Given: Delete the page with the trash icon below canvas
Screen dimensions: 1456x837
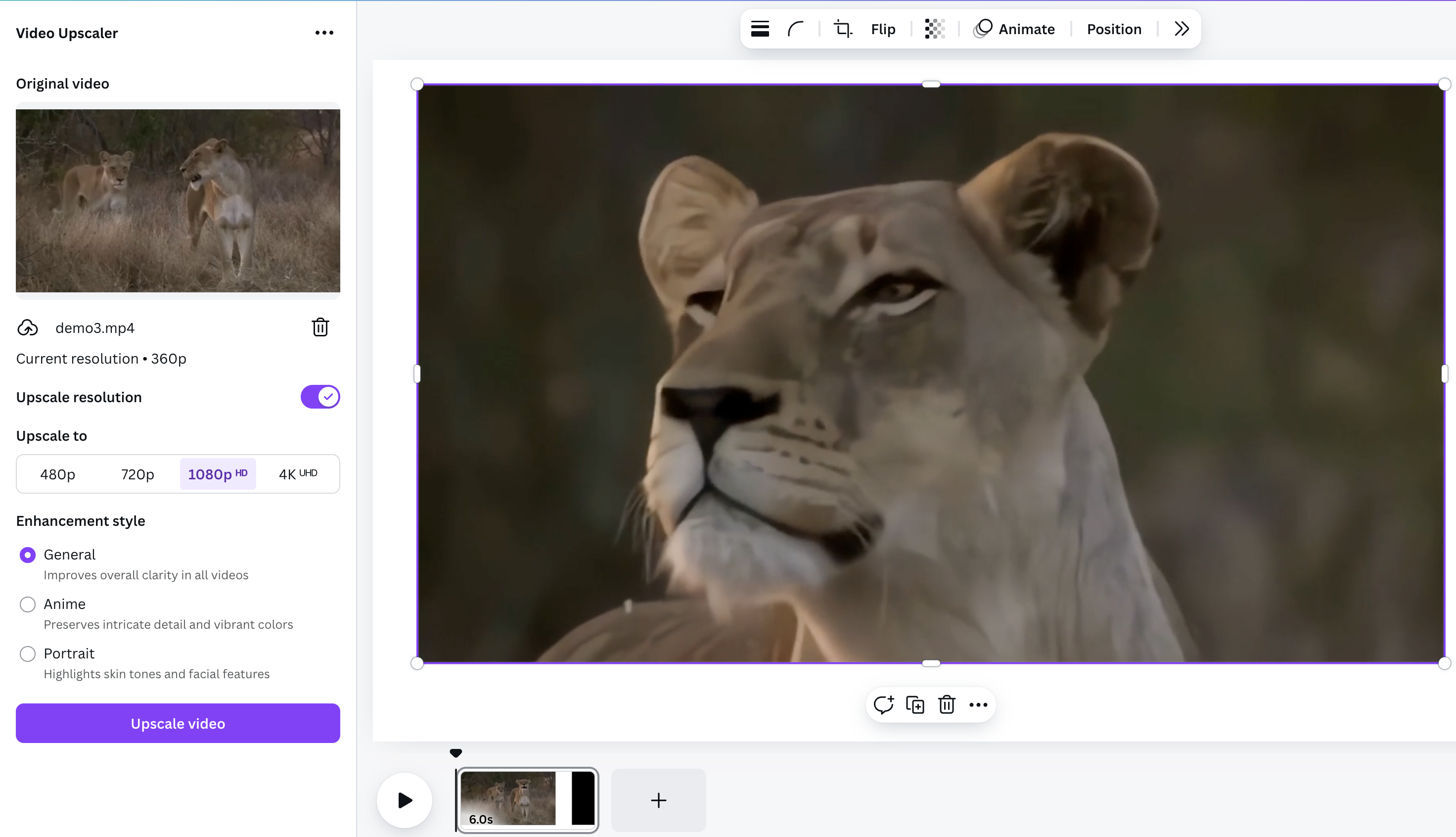Looking at the screenshot, I should [x=946, y=704].
